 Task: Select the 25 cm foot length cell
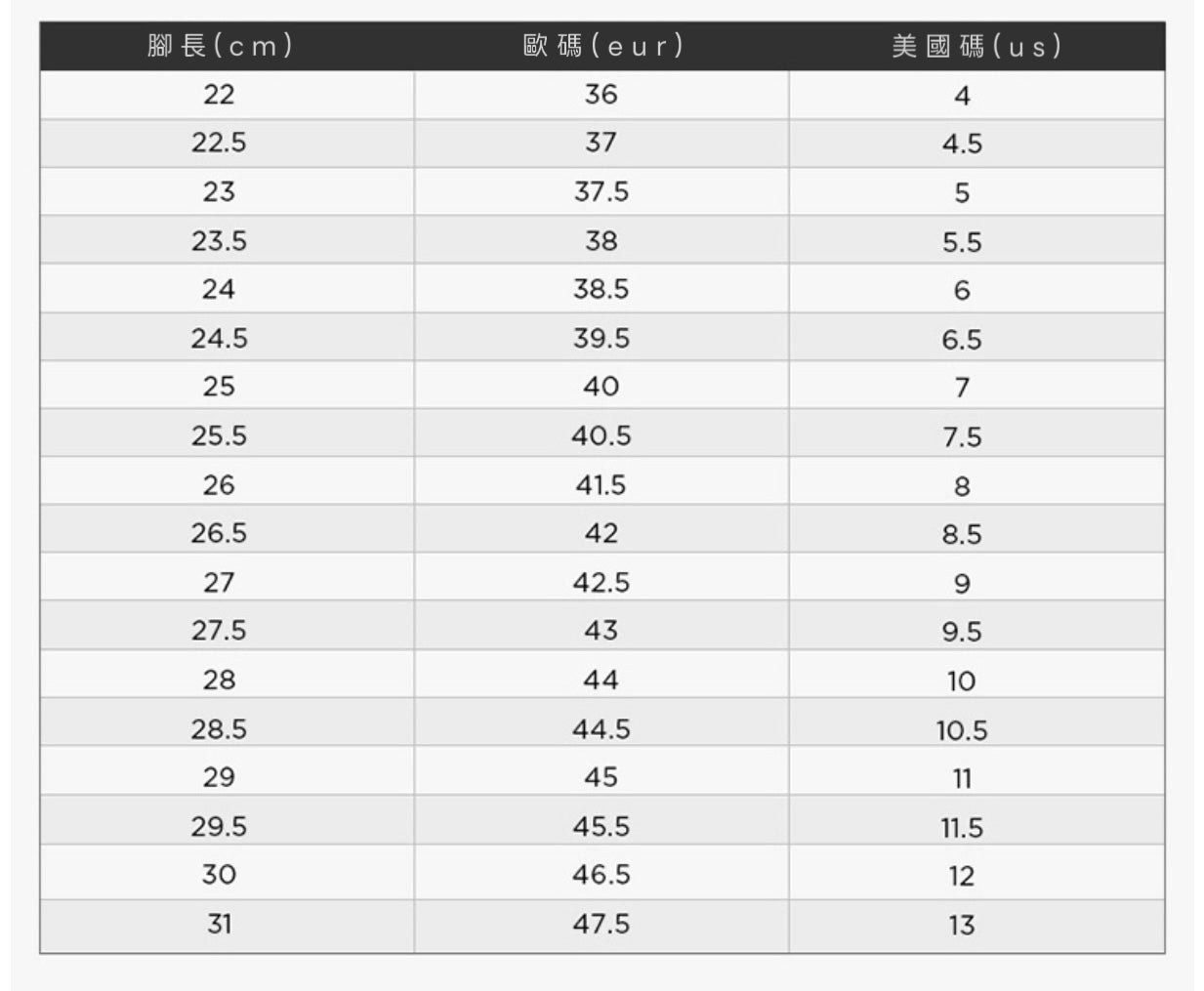[x=227, y=386]
